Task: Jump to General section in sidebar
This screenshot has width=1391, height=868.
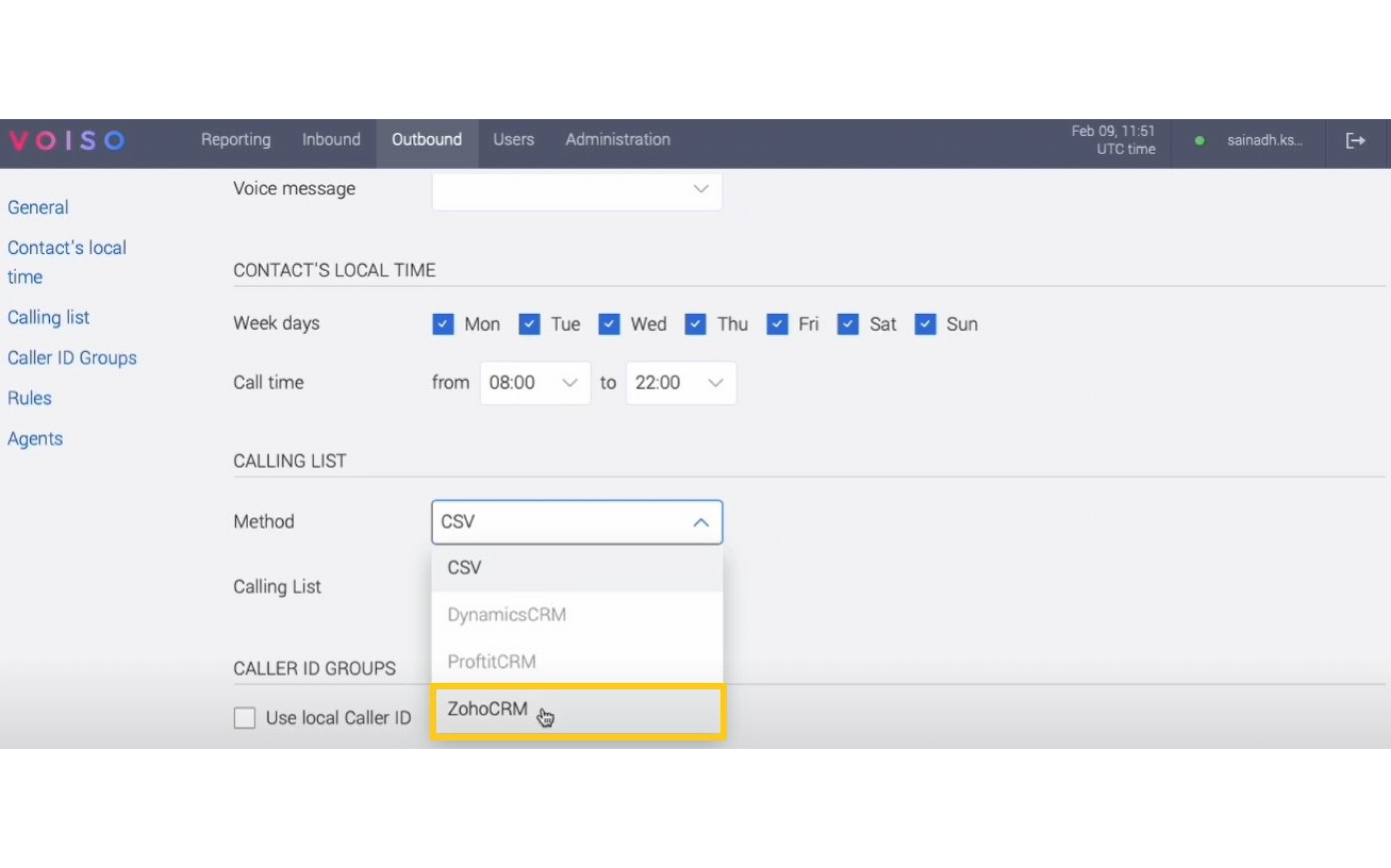Action: [x=38, y=207]
